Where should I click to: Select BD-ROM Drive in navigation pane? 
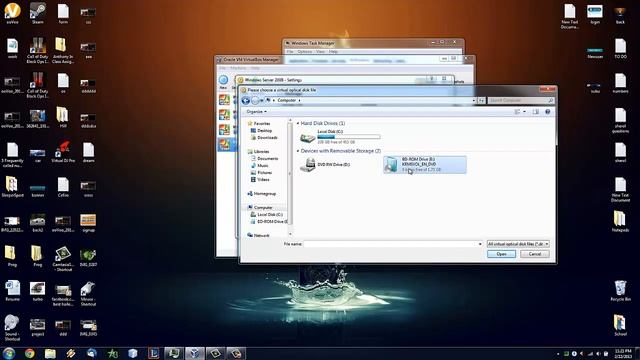pos(269,222)
